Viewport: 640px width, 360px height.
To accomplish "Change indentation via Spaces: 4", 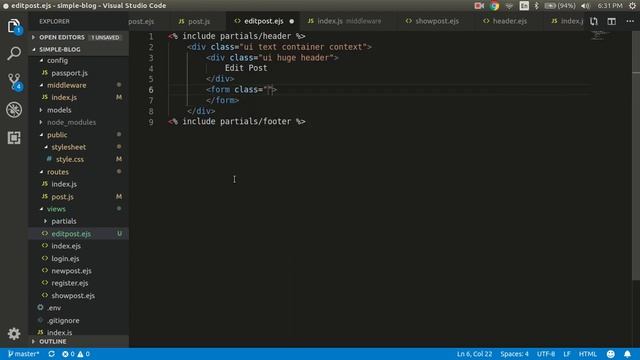I will pos(514,354).
